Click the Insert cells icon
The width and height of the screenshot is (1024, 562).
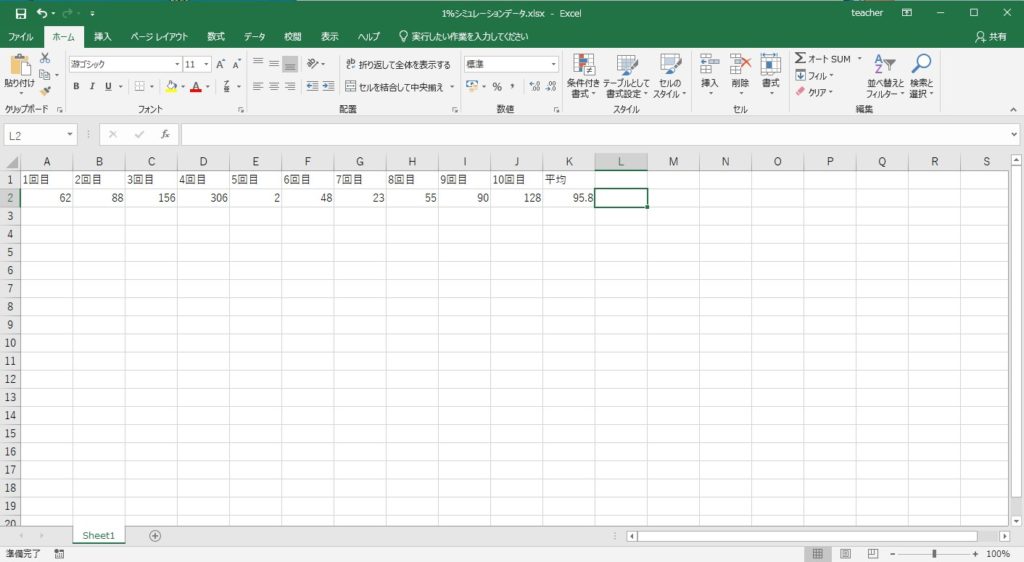(709, 65)
